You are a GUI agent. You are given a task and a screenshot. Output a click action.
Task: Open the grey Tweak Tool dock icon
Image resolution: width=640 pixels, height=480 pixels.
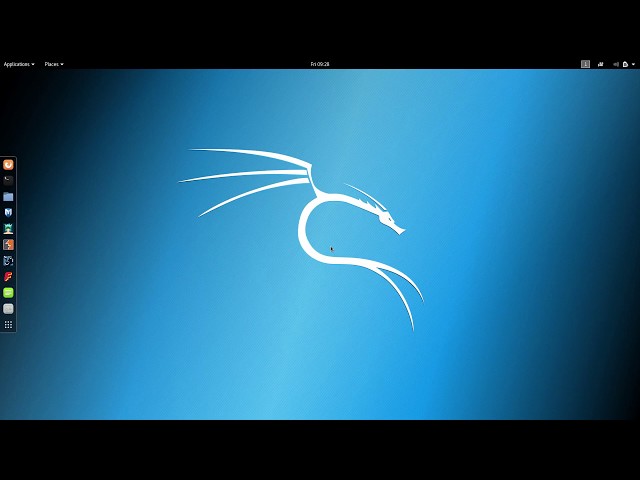coord(8,309)
